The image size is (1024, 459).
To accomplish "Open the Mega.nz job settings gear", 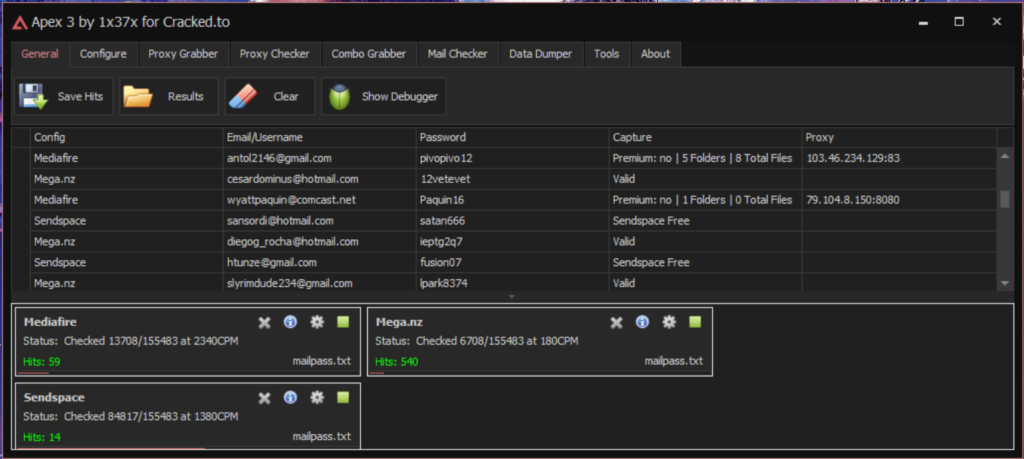I will 669,322.
